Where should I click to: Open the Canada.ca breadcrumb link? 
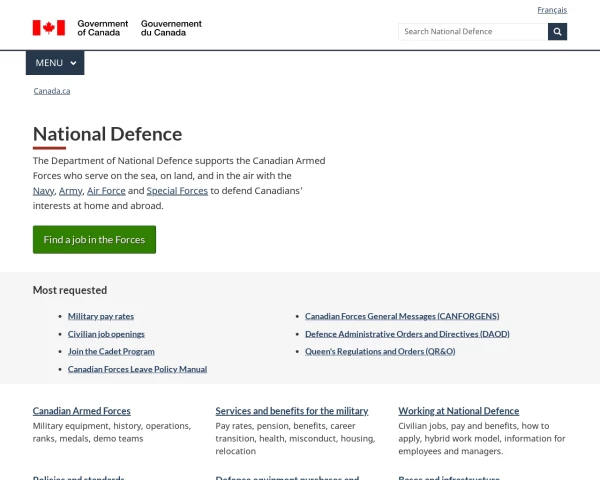[x=52, y=91]
